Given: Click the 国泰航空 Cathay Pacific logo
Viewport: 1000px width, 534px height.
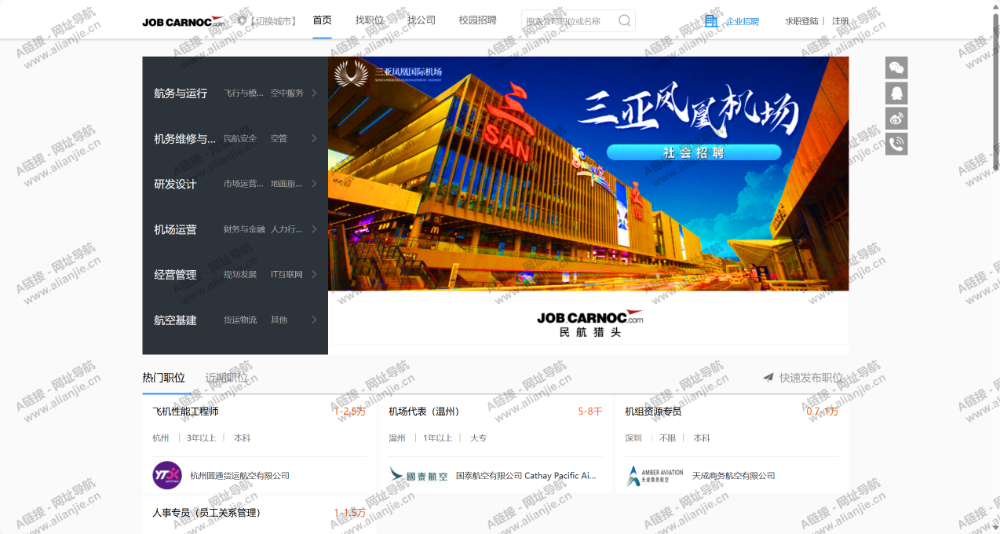Looking at the screenshot, I should pyautogui.click(x=418, y=475).
